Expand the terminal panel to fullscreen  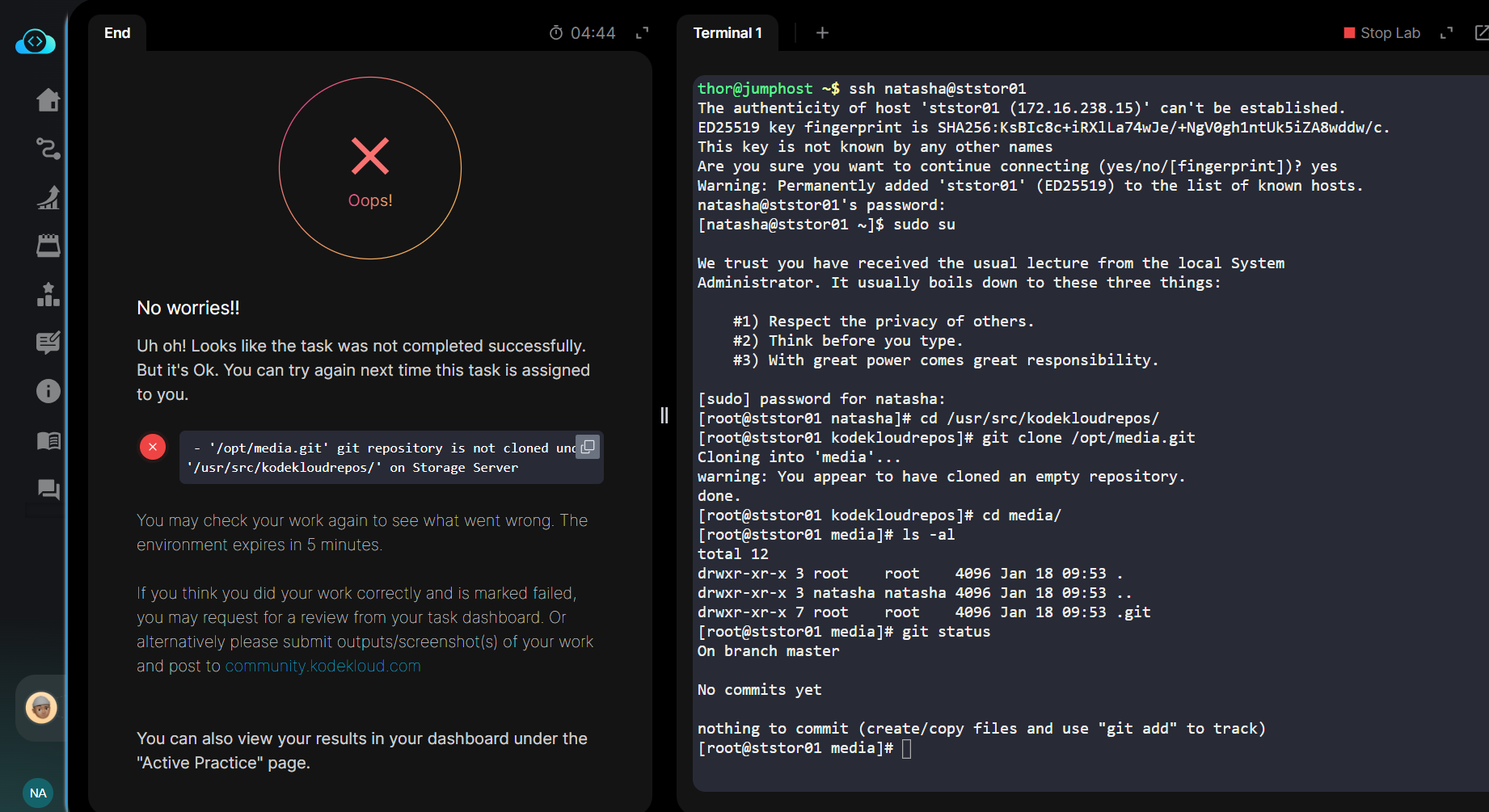tap(1447, 33)
